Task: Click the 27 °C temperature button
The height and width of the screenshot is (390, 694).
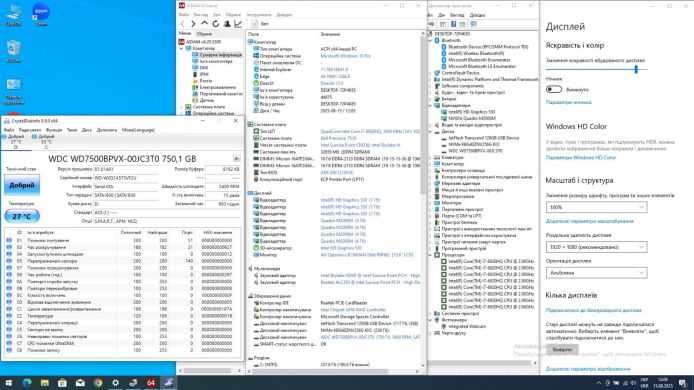Action: point(22,216)
